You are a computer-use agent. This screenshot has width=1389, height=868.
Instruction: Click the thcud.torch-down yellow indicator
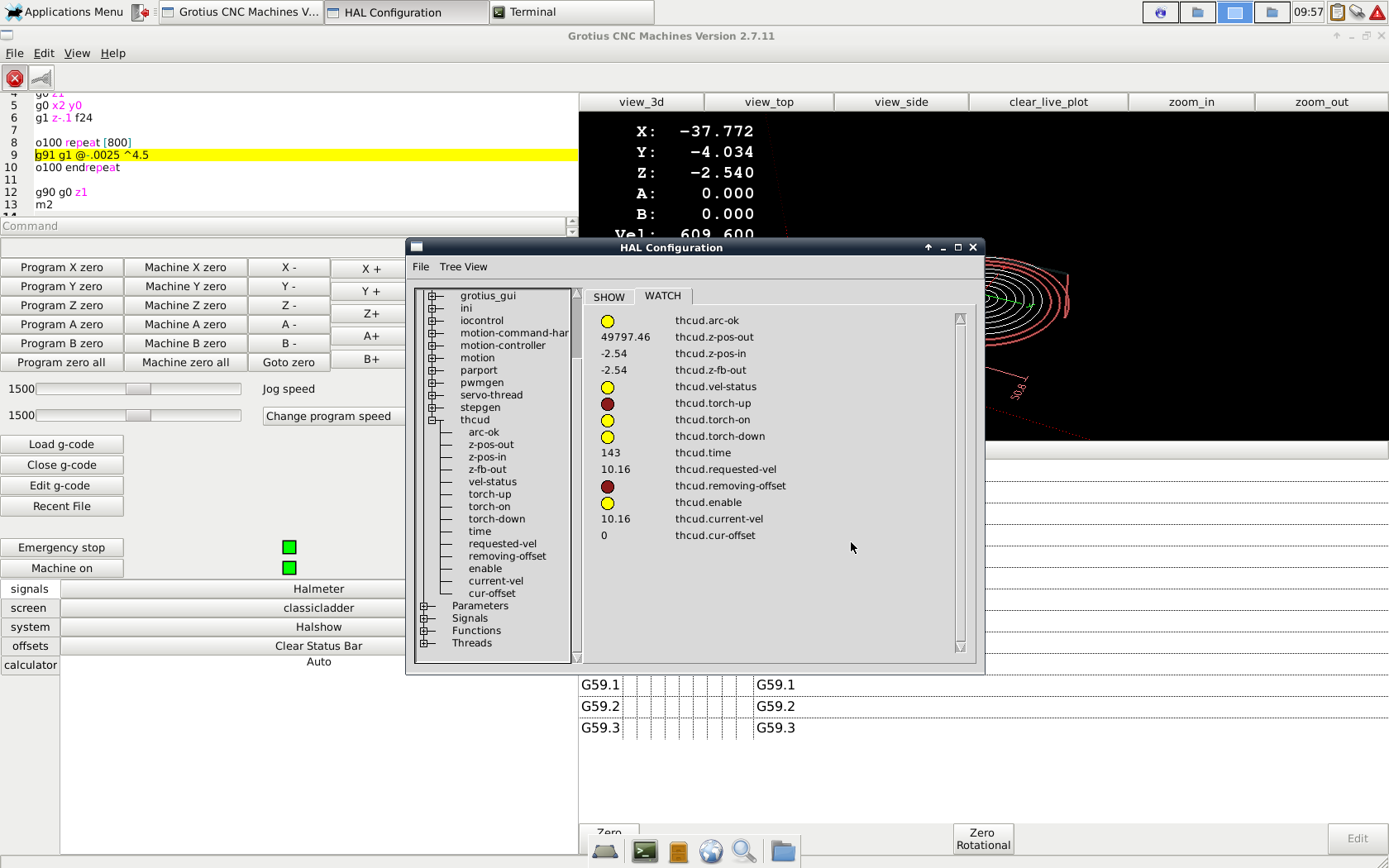(x=608, y=437)
